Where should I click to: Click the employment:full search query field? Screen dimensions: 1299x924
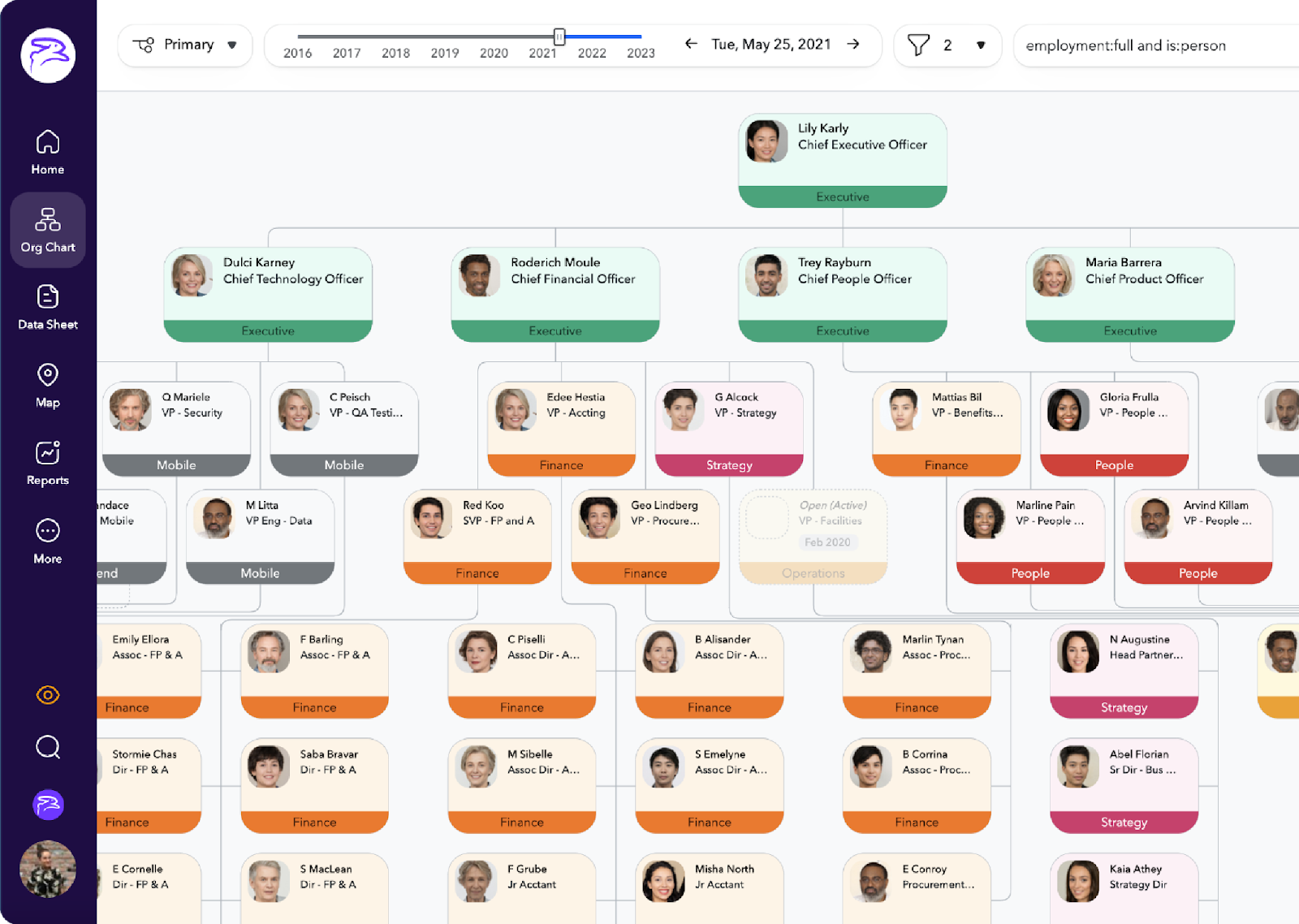pos(1137,45)
